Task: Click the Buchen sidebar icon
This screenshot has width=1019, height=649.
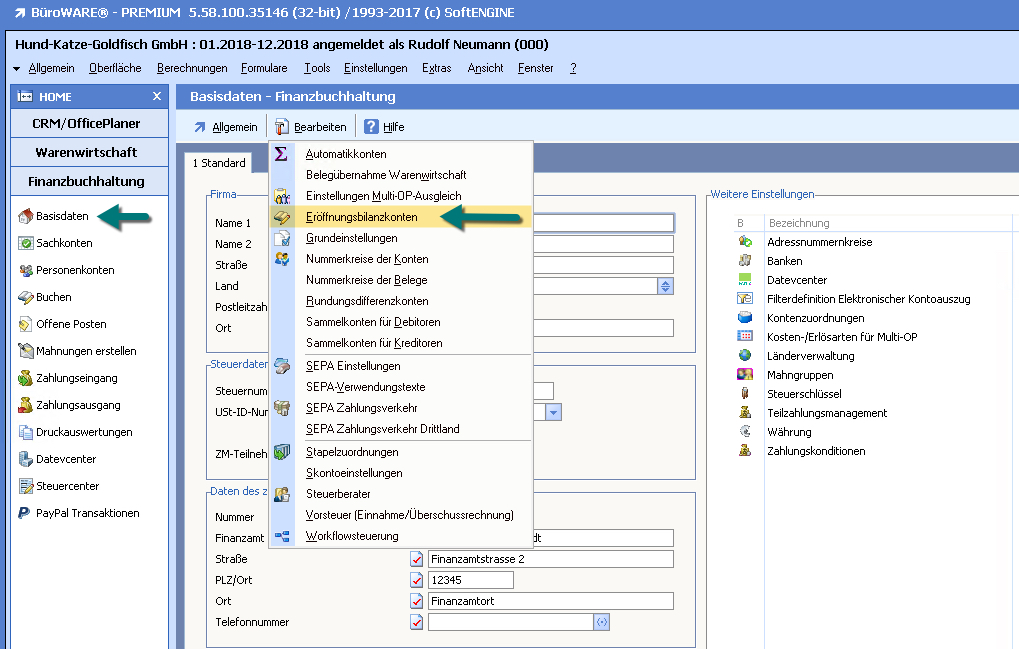Action: coord(27,297)
